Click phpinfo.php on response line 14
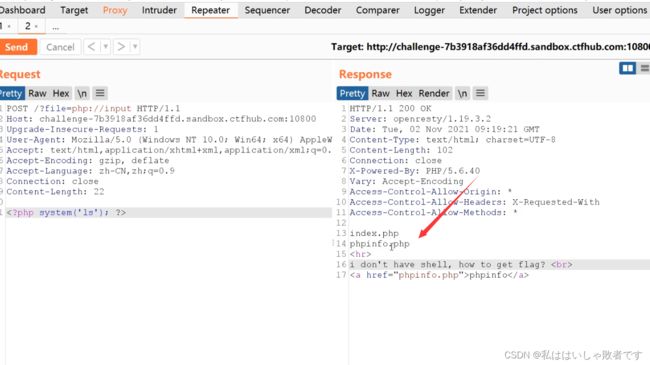This screenshot has width=650, height=365. tap(379, 244)
